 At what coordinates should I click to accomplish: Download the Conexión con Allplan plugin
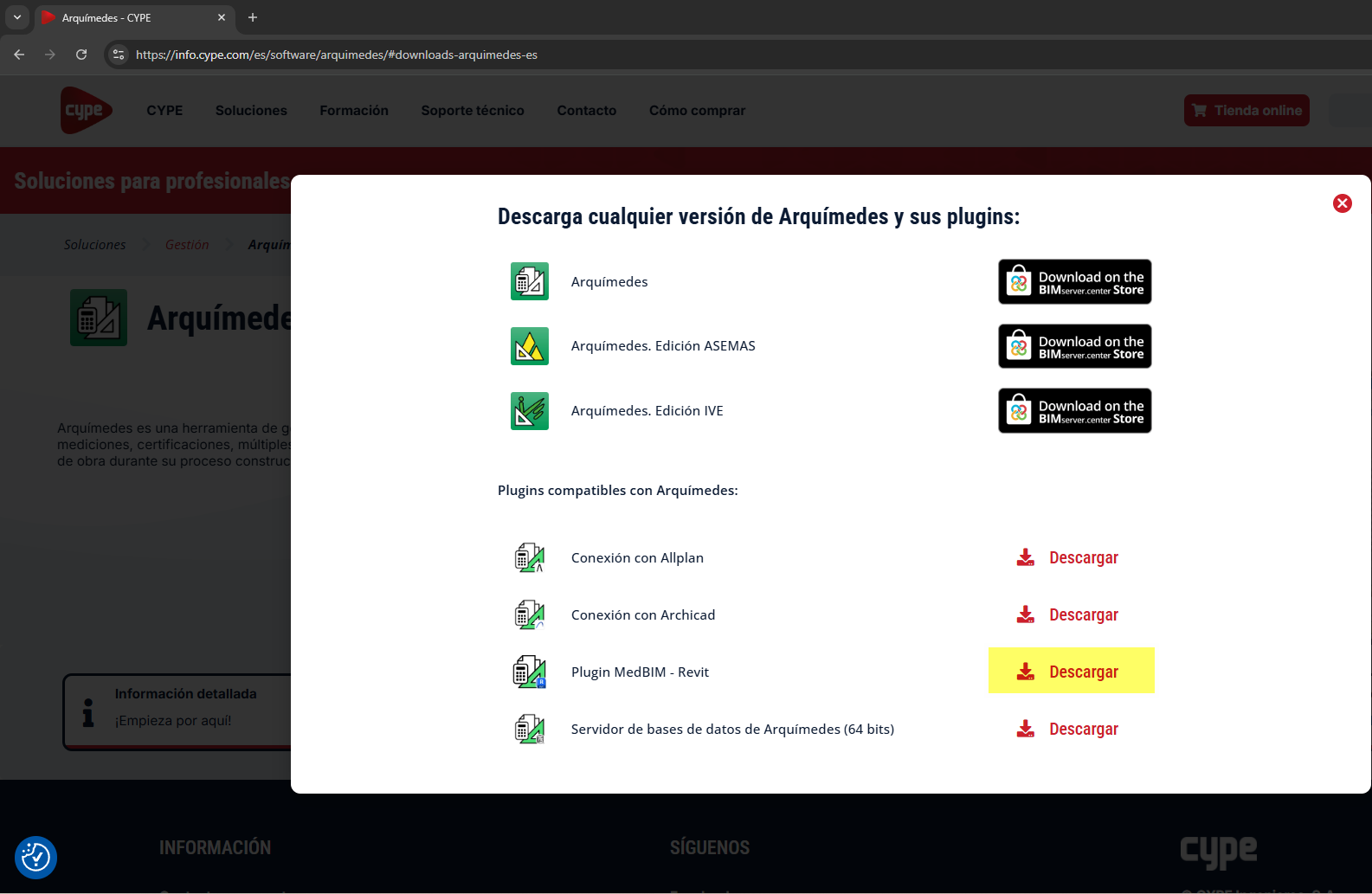(1067, 558)
